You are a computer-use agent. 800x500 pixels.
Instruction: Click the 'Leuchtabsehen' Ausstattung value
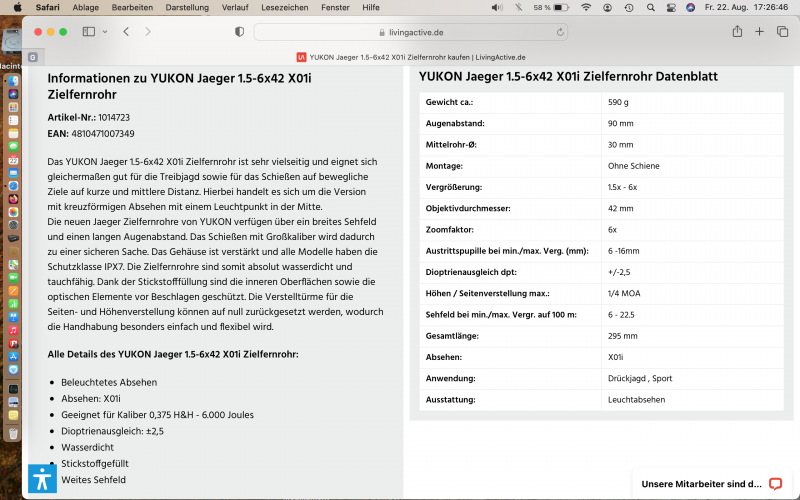click(x=636, y=399)
